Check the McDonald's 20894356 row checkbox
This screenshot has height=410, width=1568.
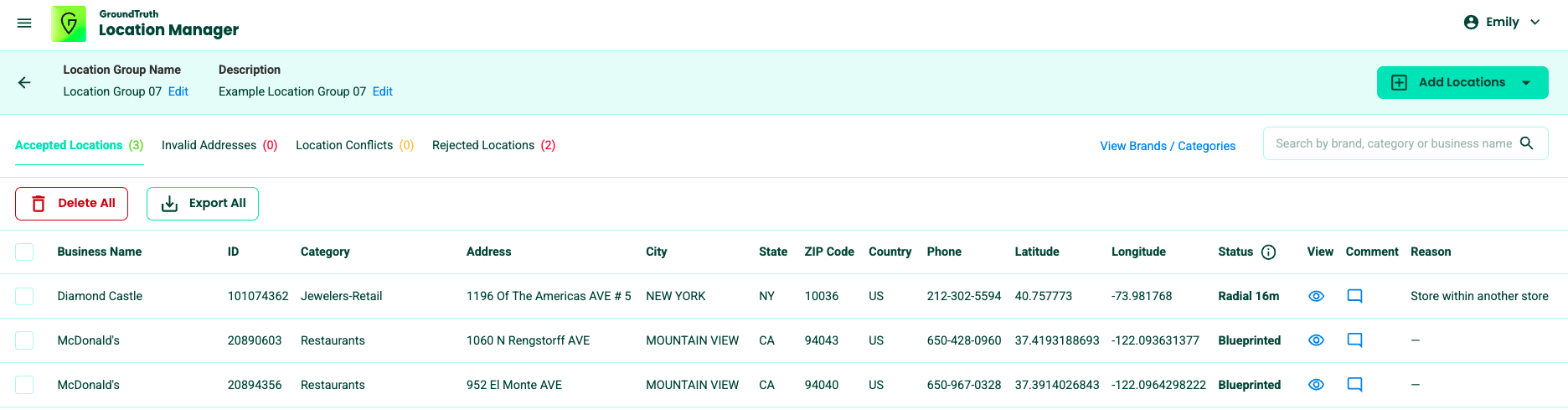click(x=24, y=385)
